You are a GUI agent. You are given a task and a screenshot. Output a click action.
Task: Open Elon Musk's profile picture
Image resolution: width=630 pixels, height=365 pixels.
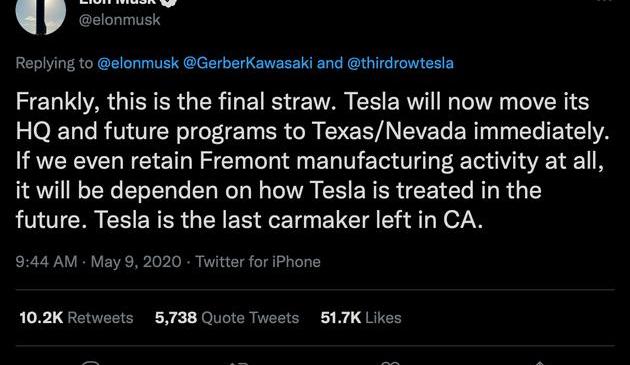41,15
